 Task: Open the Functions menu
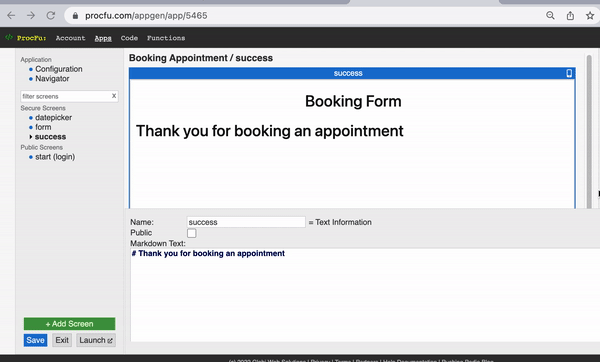coord(166,38)
